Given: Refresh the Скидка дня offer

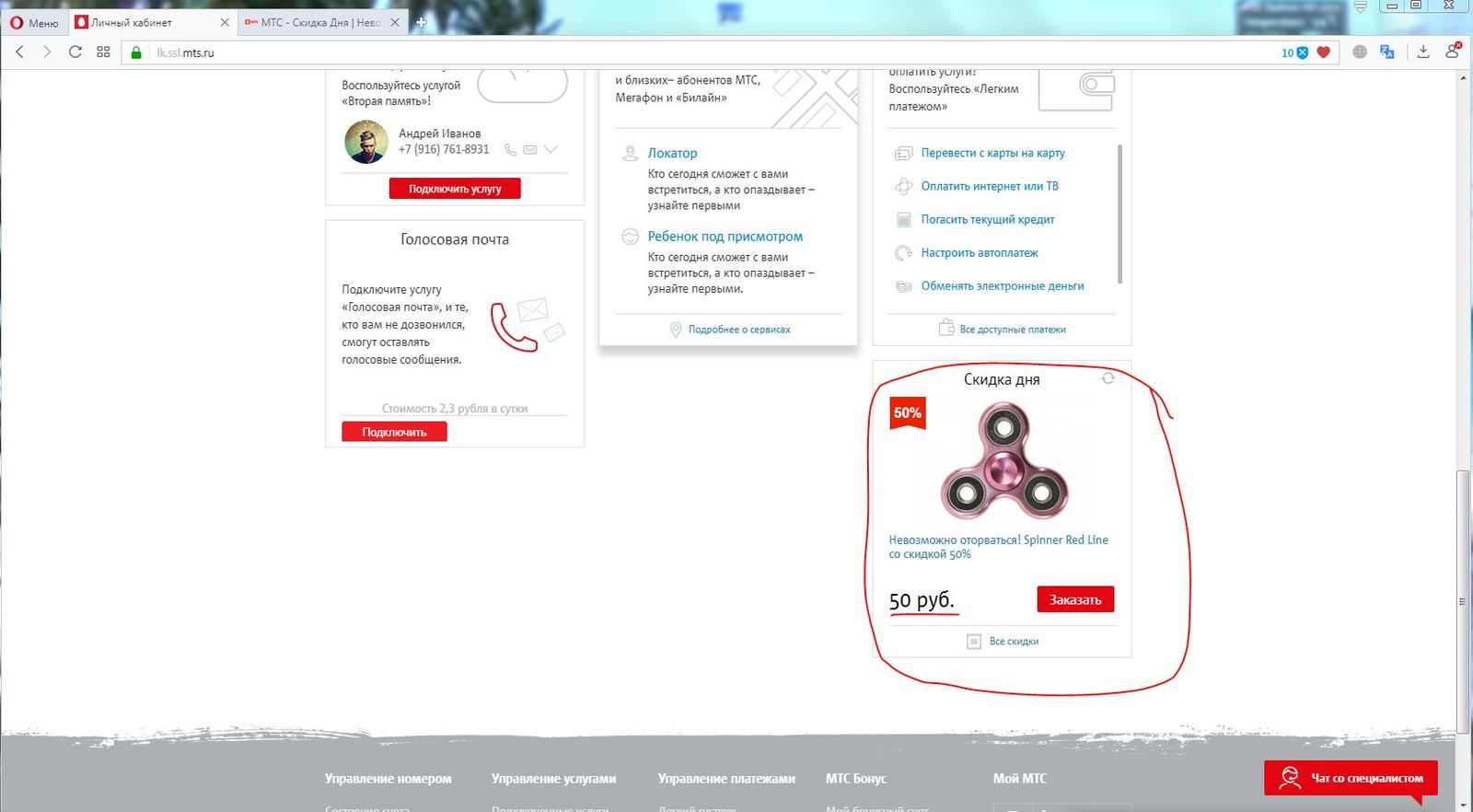Looking at the screenshot, I should (x=1108, y=378).
